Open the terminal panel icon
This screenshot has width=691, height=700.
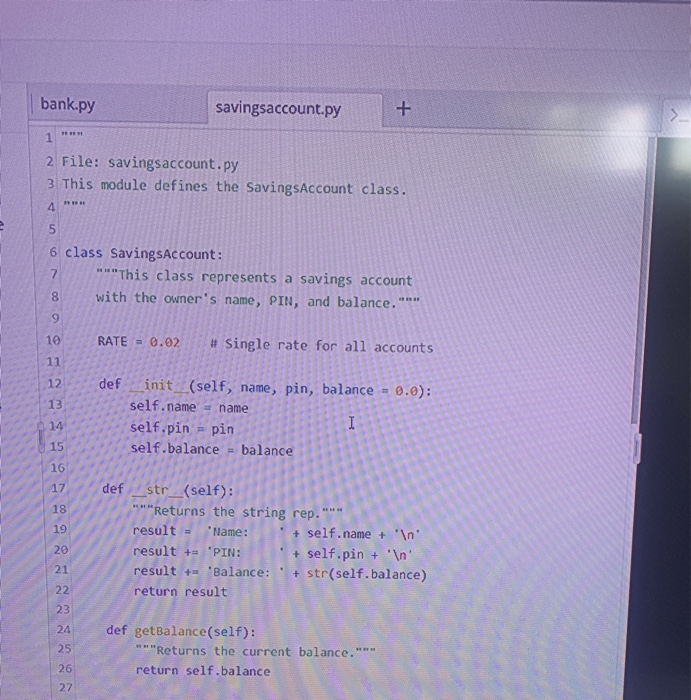tap(679, 116)
